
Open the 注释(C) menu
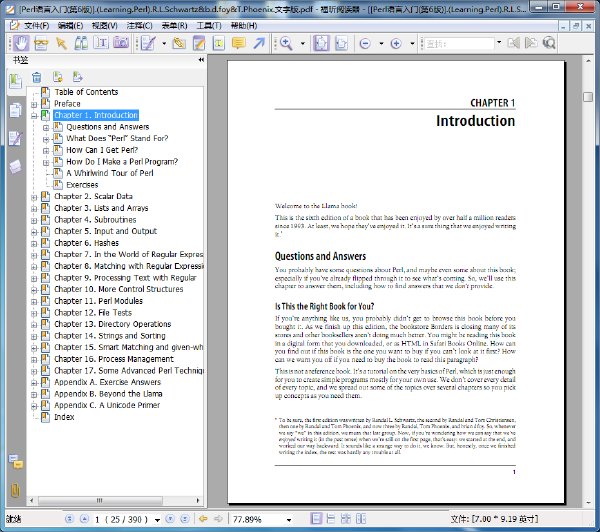coord(139,26)
